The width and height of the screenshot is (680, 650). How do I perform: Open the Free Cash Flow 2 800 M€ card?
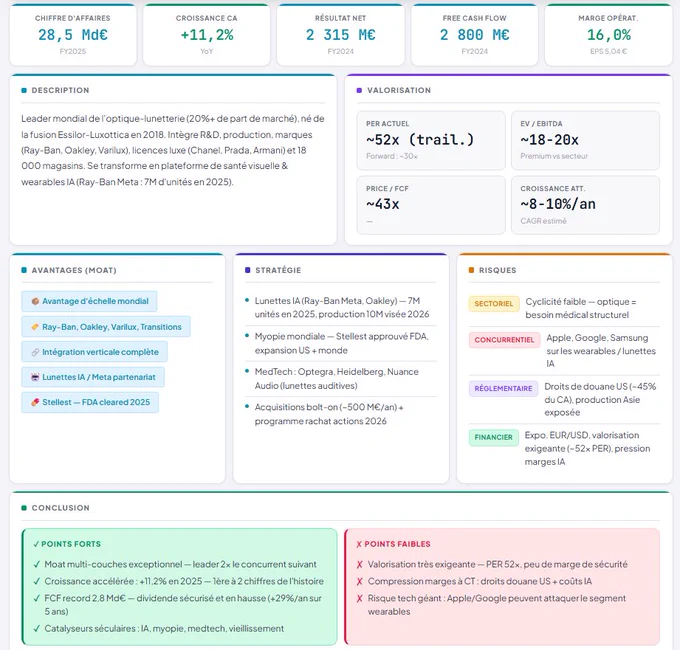[x=475, y=35]
